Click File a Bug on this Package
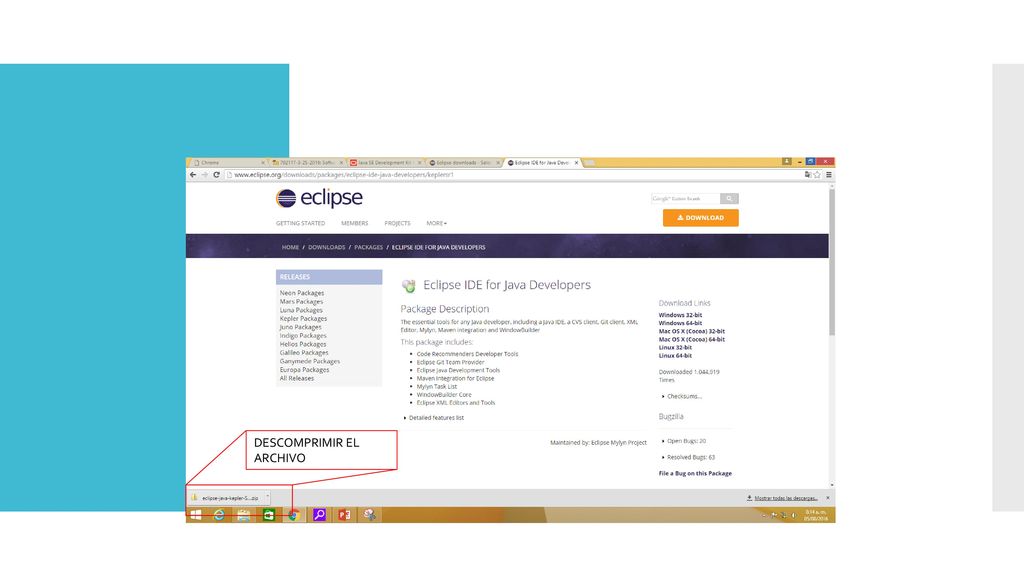Screen dimensions: 1024x576 point(695,473)
